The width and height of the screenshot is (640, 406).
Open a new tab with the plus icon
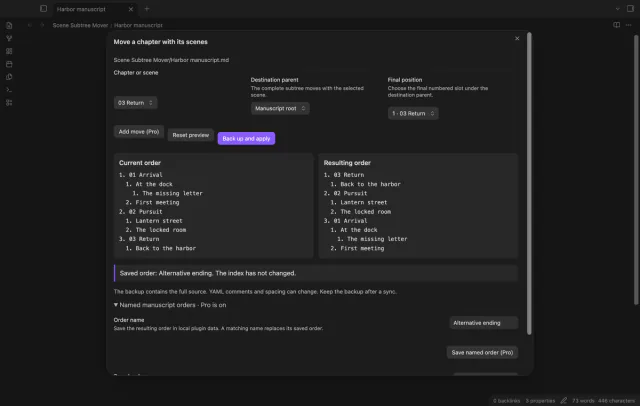click(147, 9)
